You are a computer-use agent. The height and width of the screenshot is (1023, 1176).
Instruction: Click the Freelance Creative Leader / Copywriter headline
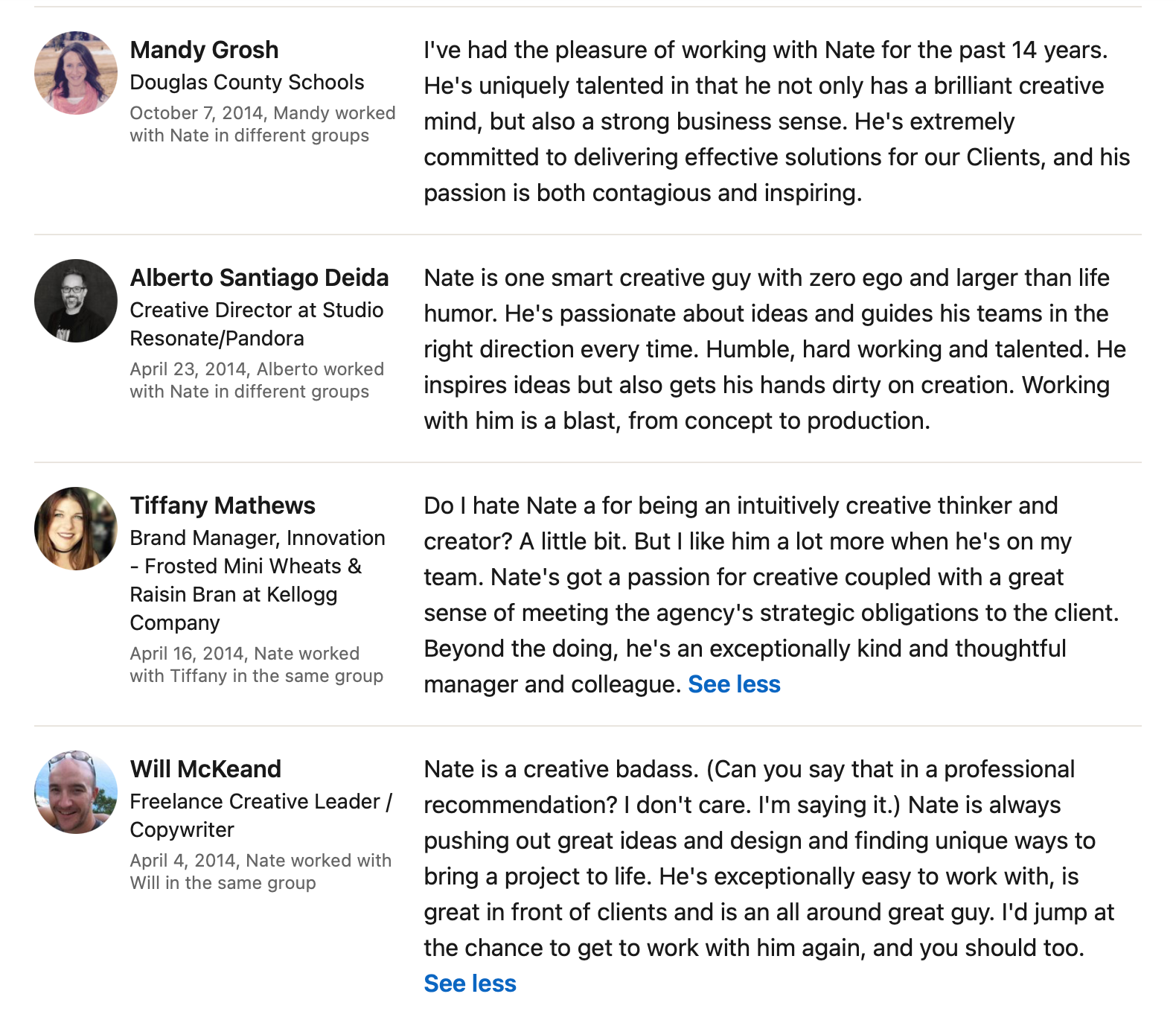[x=261, y=815]
